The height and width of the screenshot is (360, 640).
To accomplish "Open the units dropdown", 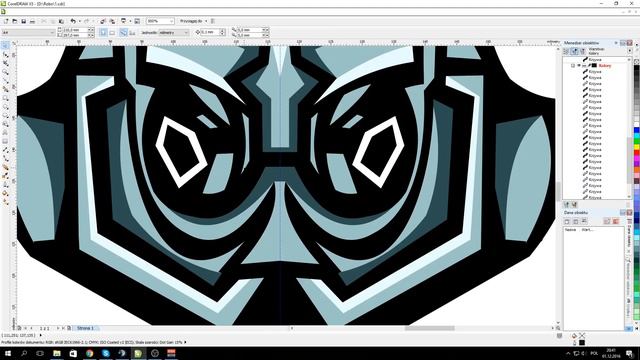I will (186, 32).
